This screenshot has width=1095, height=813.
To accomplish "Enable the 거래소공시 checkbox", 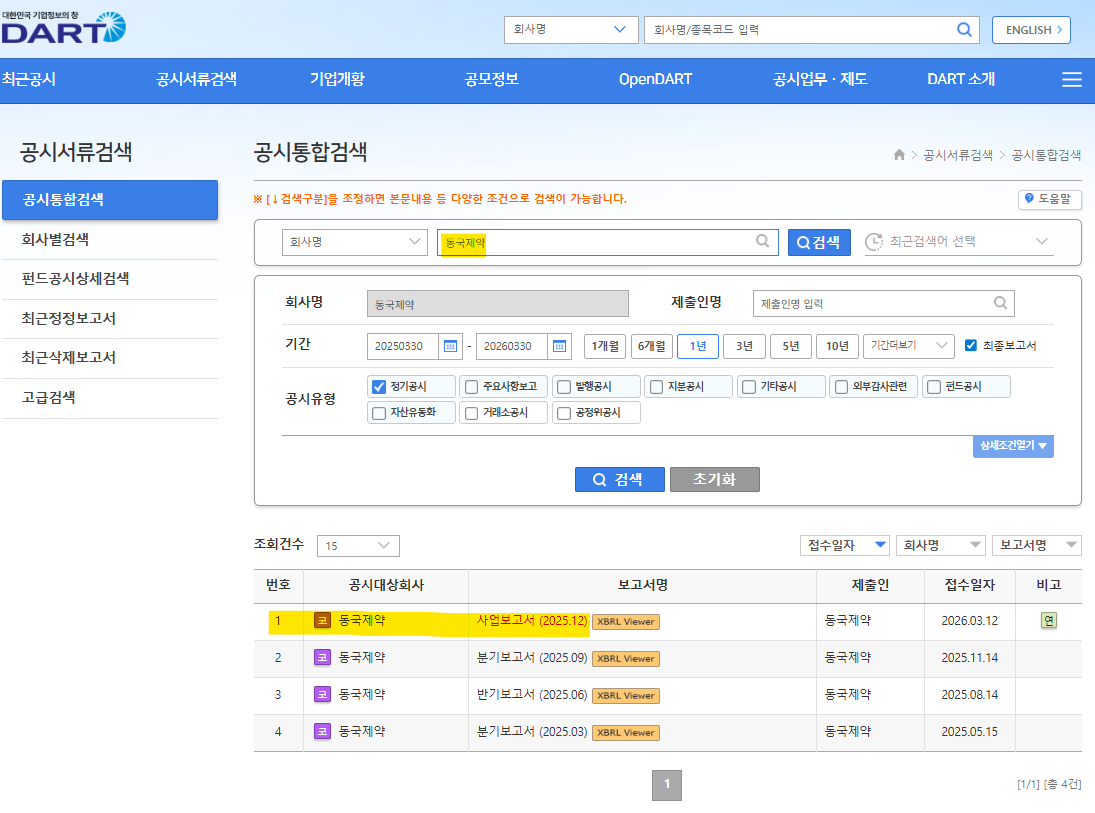I will click(471, 413).
